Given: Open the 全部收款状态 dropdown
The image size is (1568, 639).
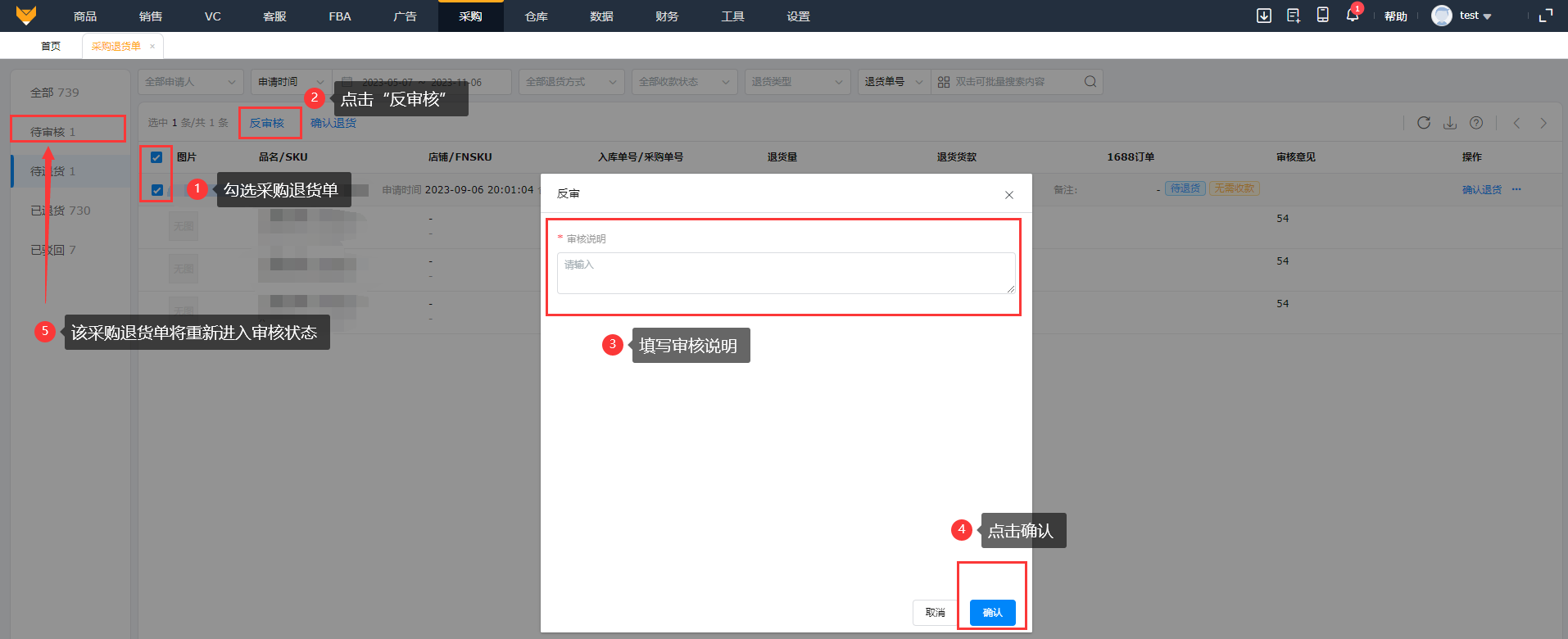Looking at the screenshot, I should 683,82.
